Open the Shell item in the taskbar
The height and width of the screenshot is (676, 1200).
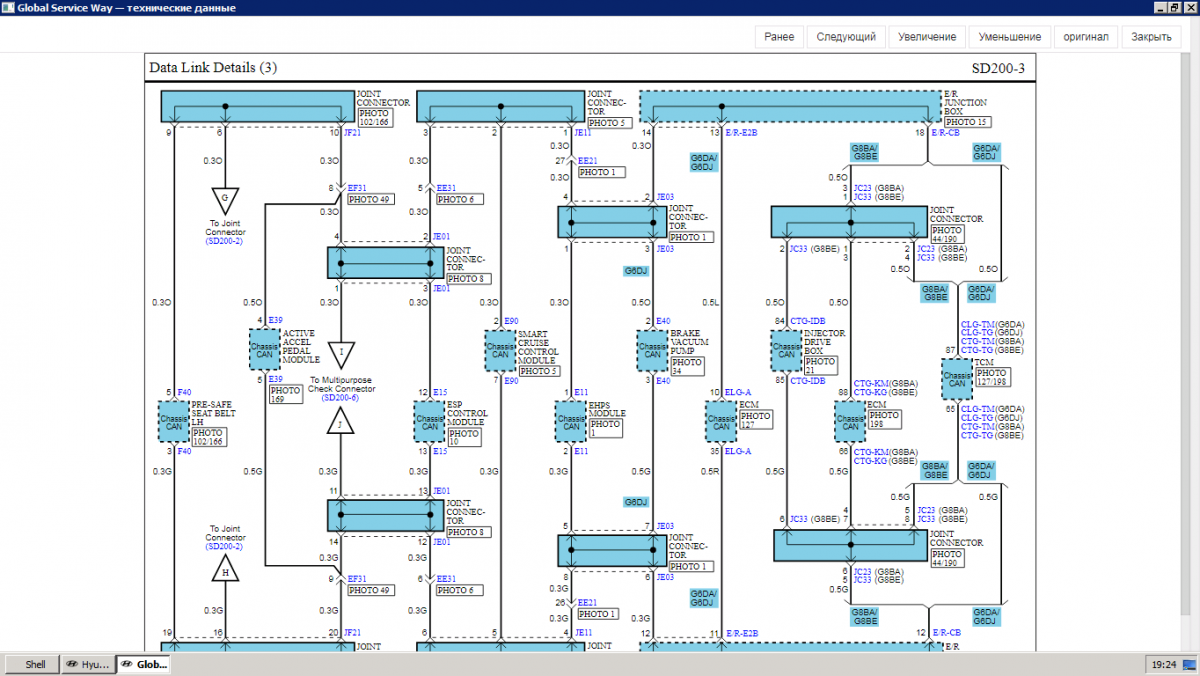click(x=35, y=664)
